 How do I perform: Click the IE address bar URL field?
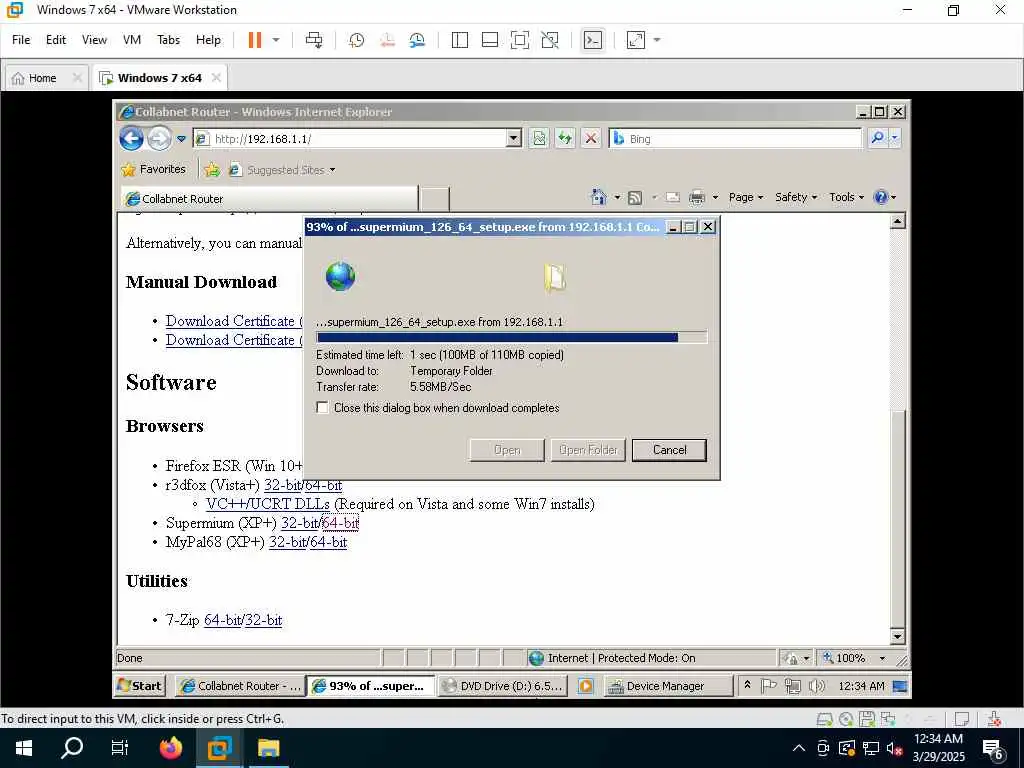click(x=358, y=138)
